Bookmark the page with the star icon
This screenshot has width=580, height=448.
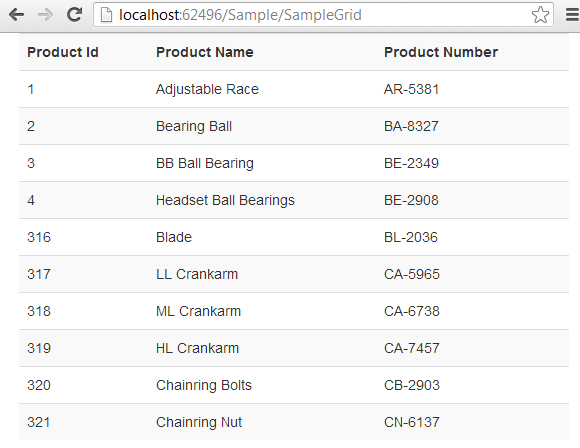click(540, 15)
